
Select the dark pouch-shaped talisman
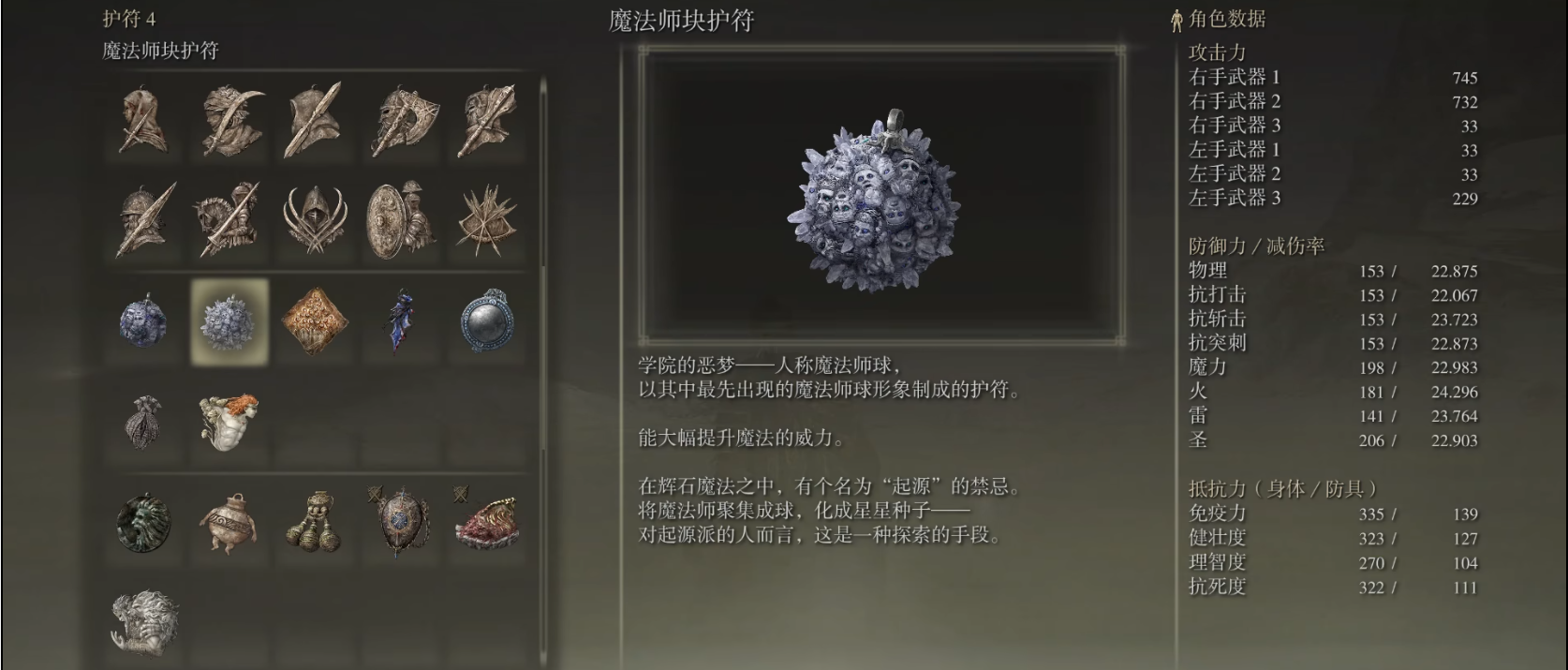pyautogui.click(x=143, y=422)
